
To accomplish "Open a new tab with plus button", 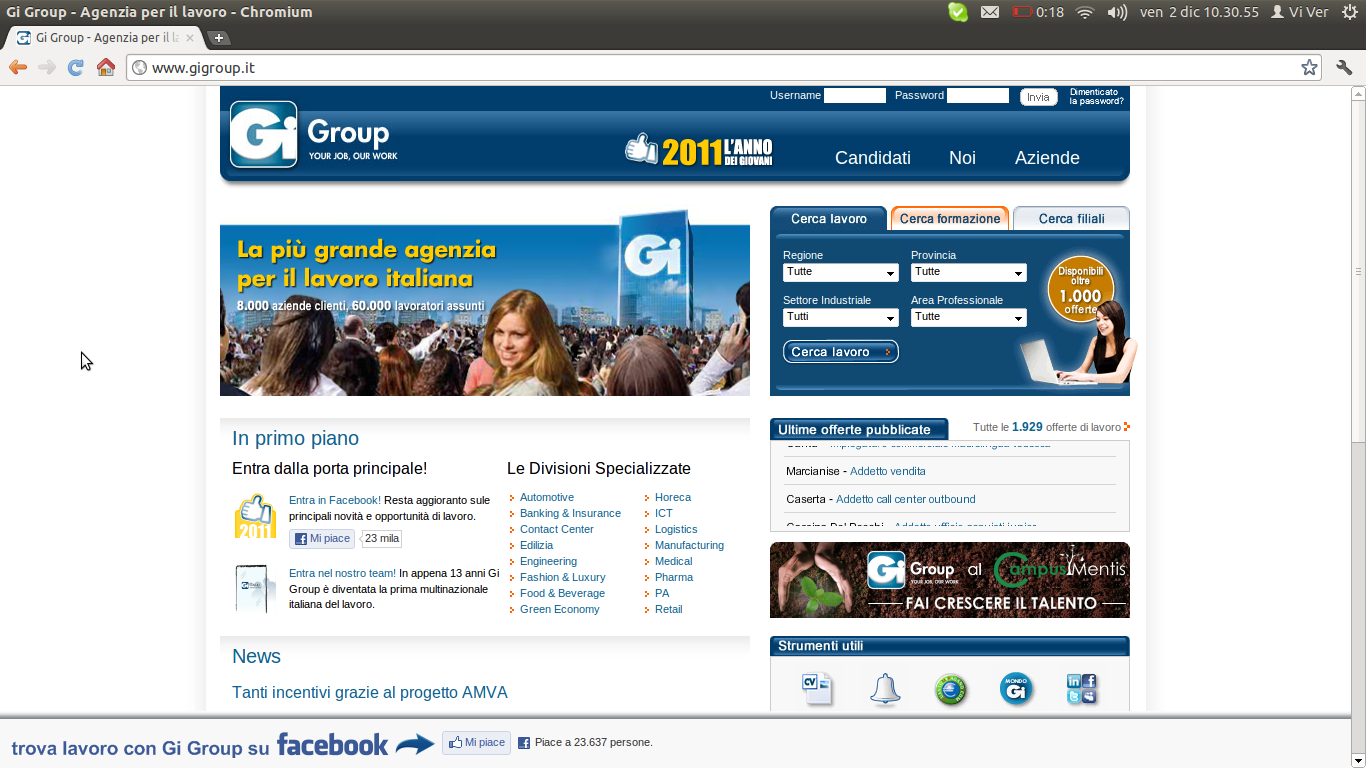I will click(219, 38).
